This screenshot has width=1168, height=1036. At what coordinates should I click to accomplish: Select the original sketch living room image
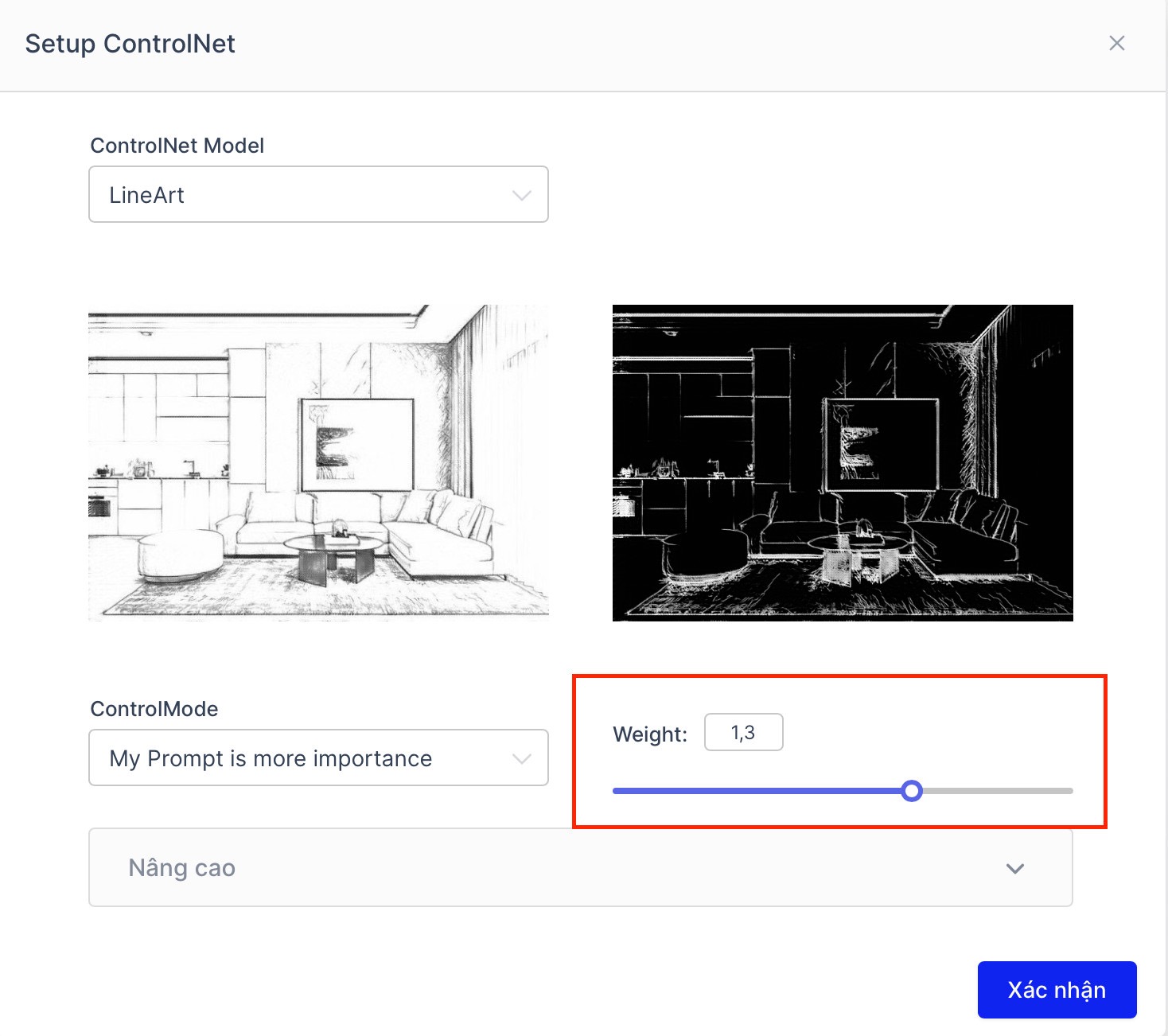318,462
